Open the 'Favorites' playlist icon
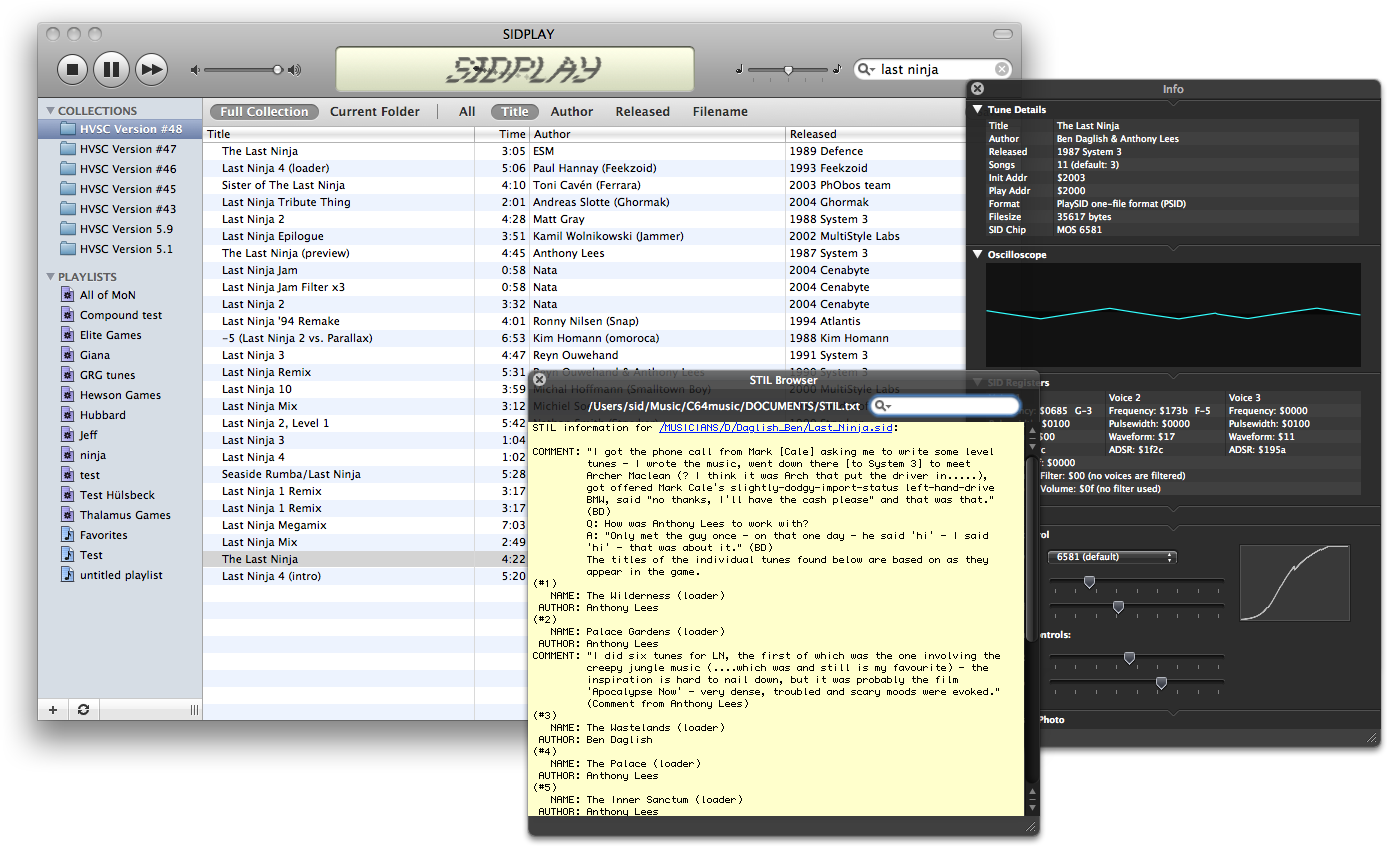 click(68, 535)
